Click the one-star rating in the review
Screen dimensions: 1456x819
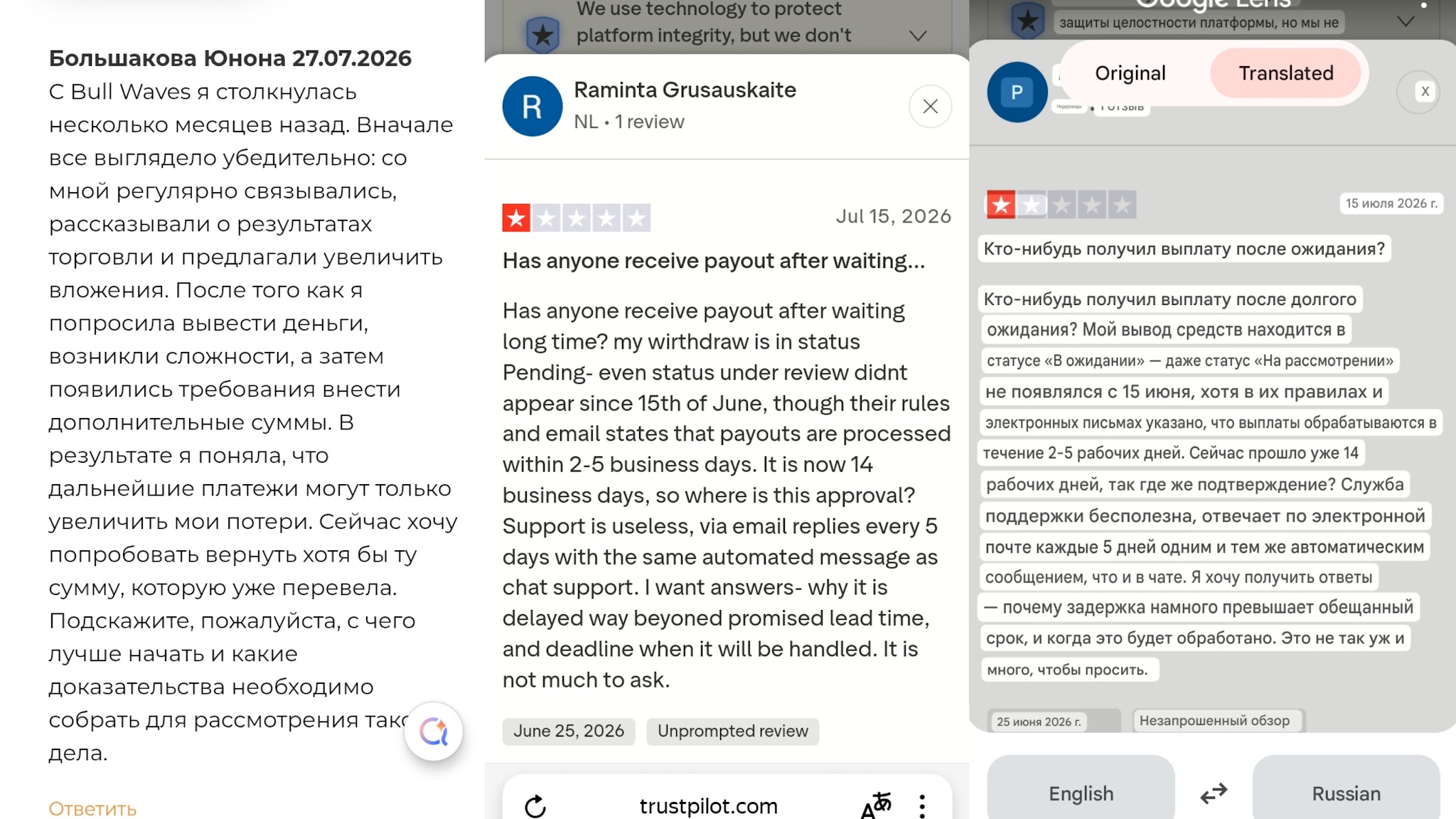pos(576,218)
